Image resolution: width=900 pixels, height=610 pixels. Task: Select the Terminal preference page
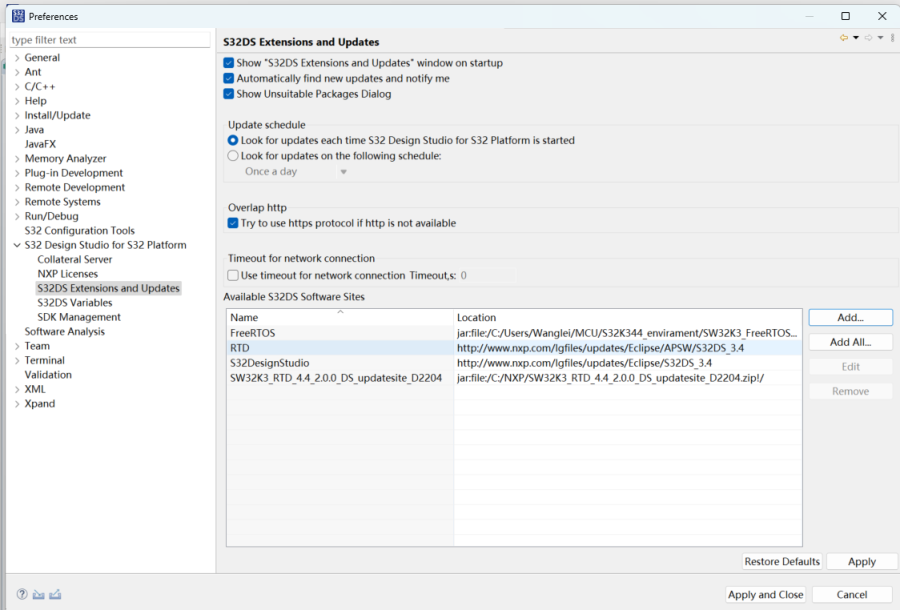(44, 360)
